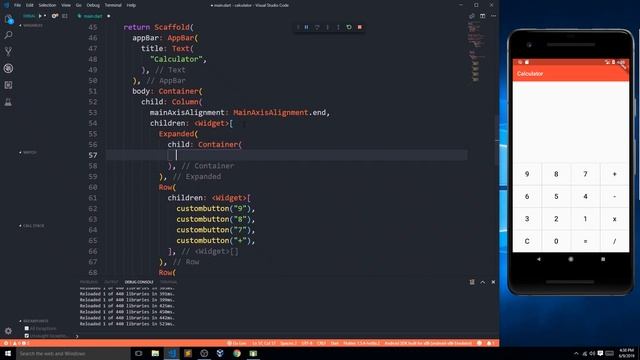Open the Terminal menu
This screenshot has width=640, height=360.
(x=113, y=5)
